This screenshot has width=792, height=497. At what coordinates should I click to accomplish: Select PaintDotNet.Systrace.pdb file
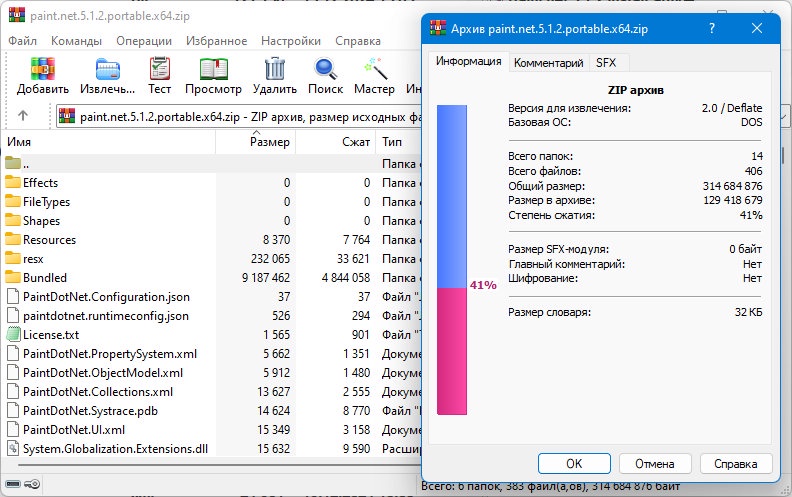point(90,411)
